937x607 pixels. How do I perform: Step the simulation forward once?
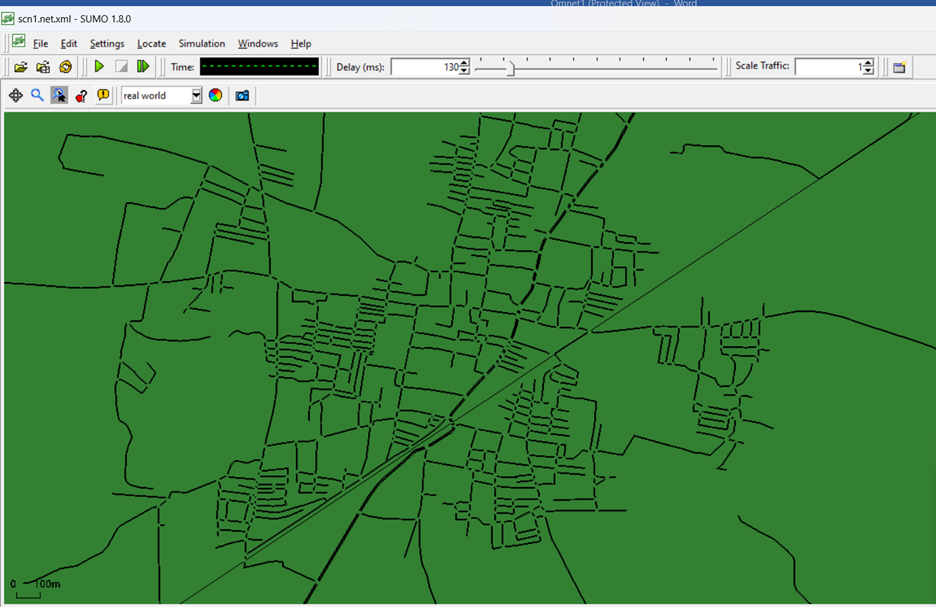[143, 67]
